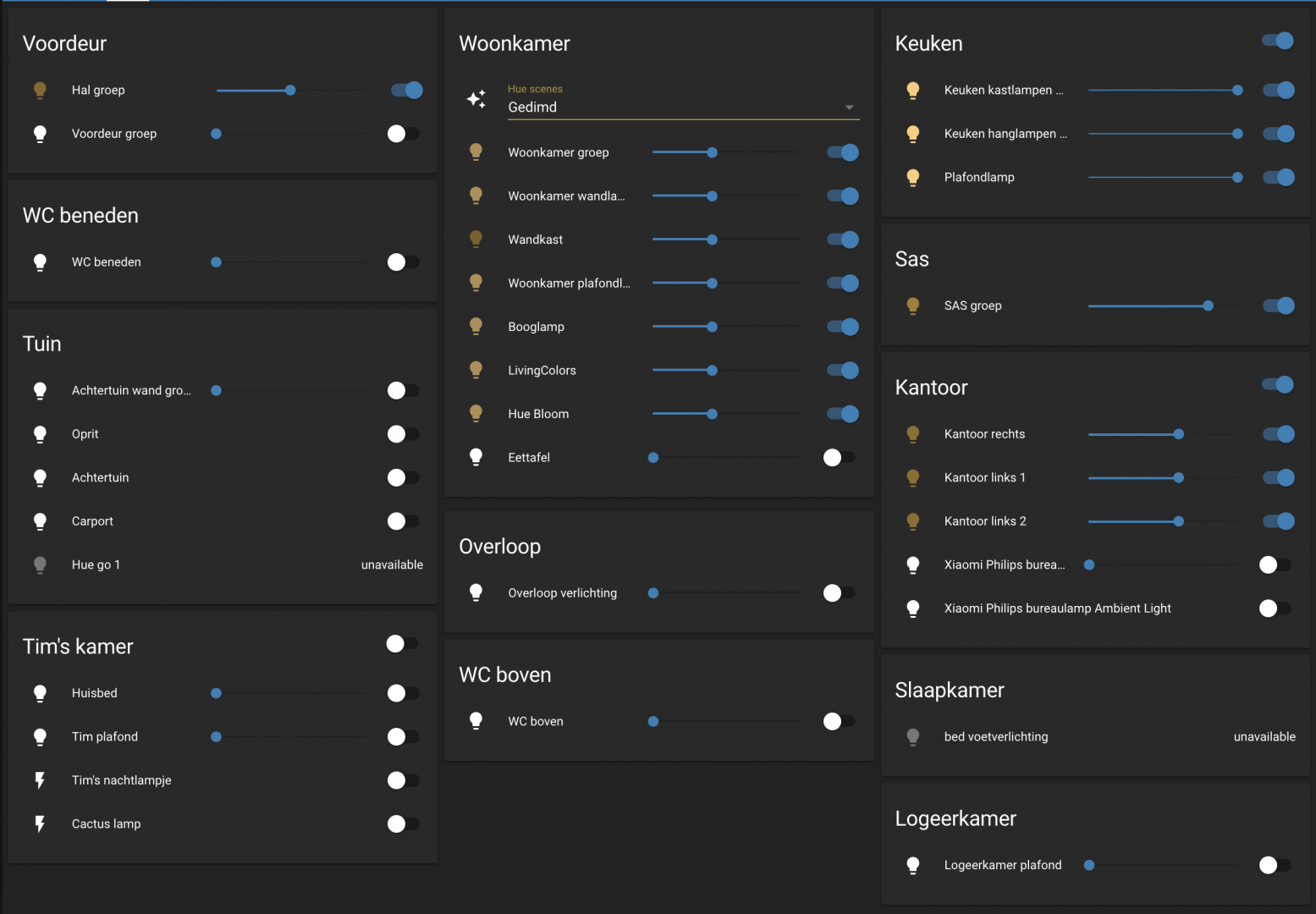Click the Hal groep light bulb icon

click(40, 91)
